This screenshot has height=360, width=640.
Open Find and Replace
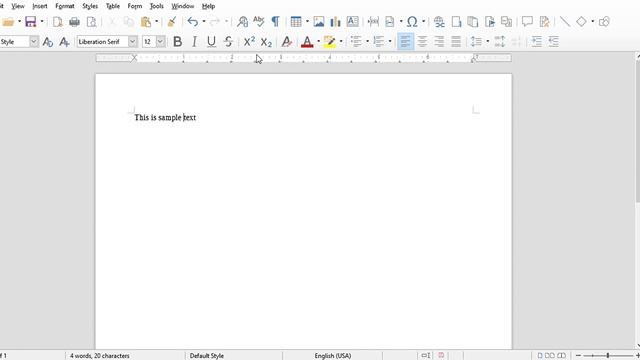(242, 22)
